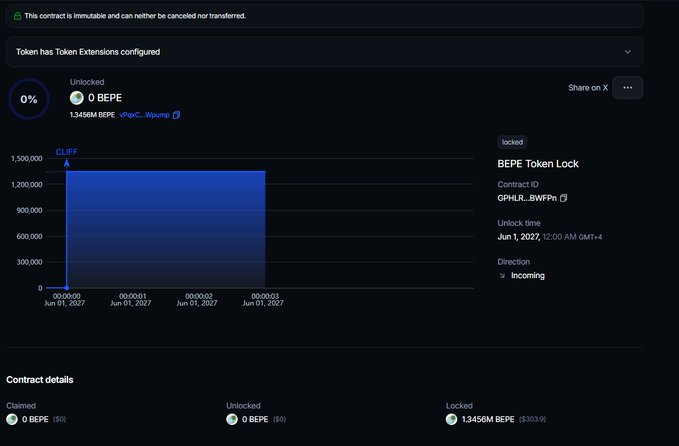Click the CLIFF marker on the chart
Screen dimensions: 679x446
pyautogui.click(x=66, y=152)
